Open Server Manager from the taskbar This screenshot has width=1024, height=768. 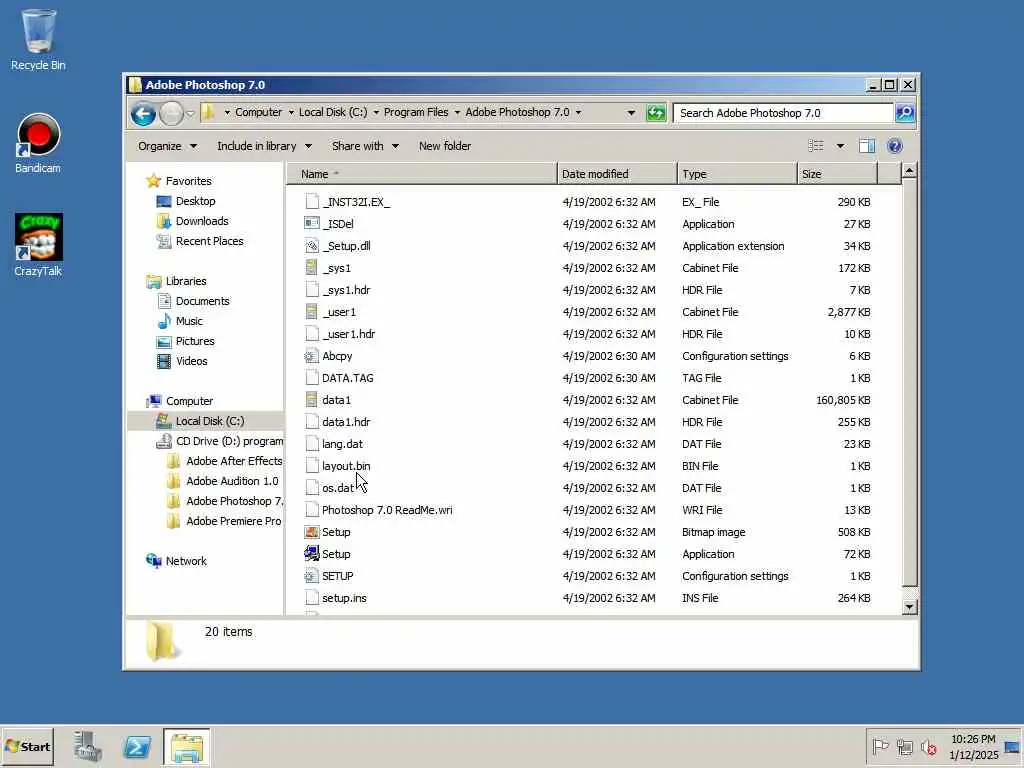click(87, 746)
